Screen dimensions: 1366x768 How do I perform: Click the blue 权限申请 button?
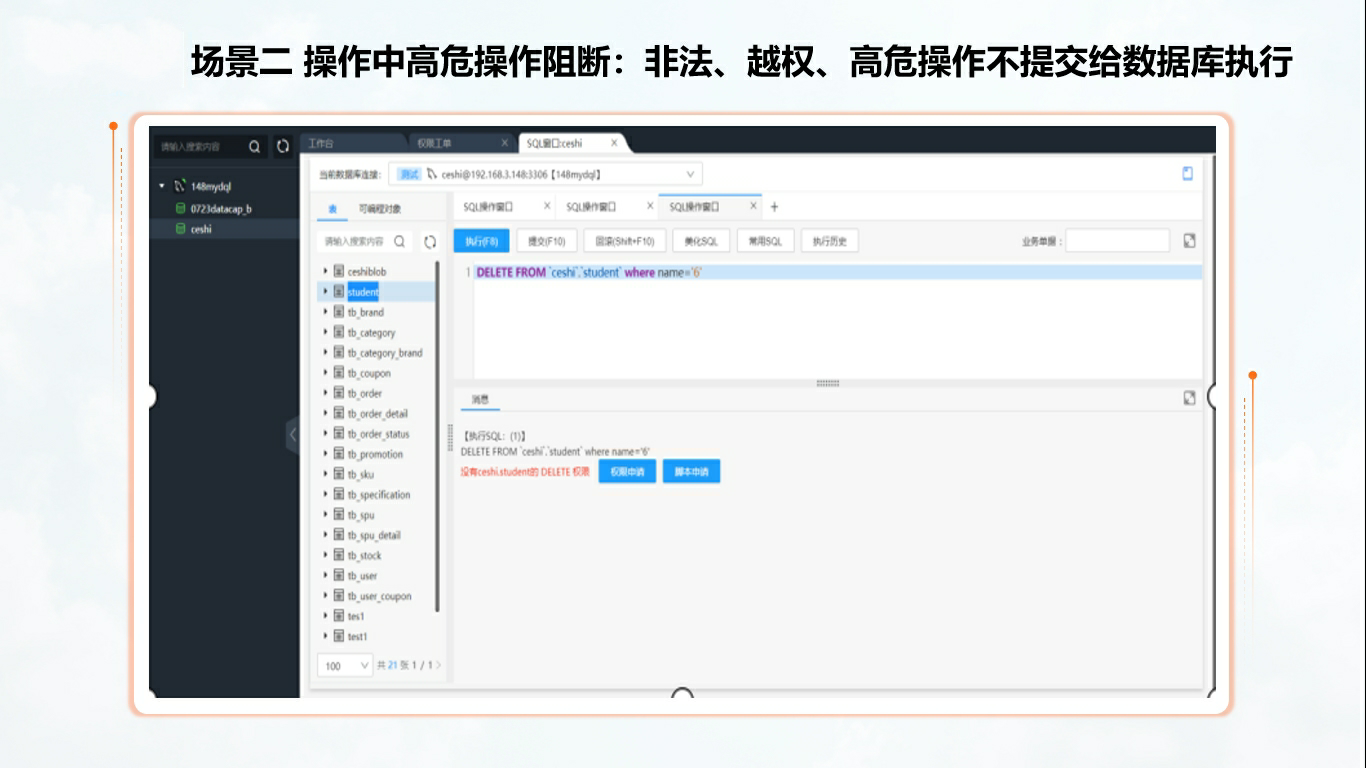coord(627,471)
